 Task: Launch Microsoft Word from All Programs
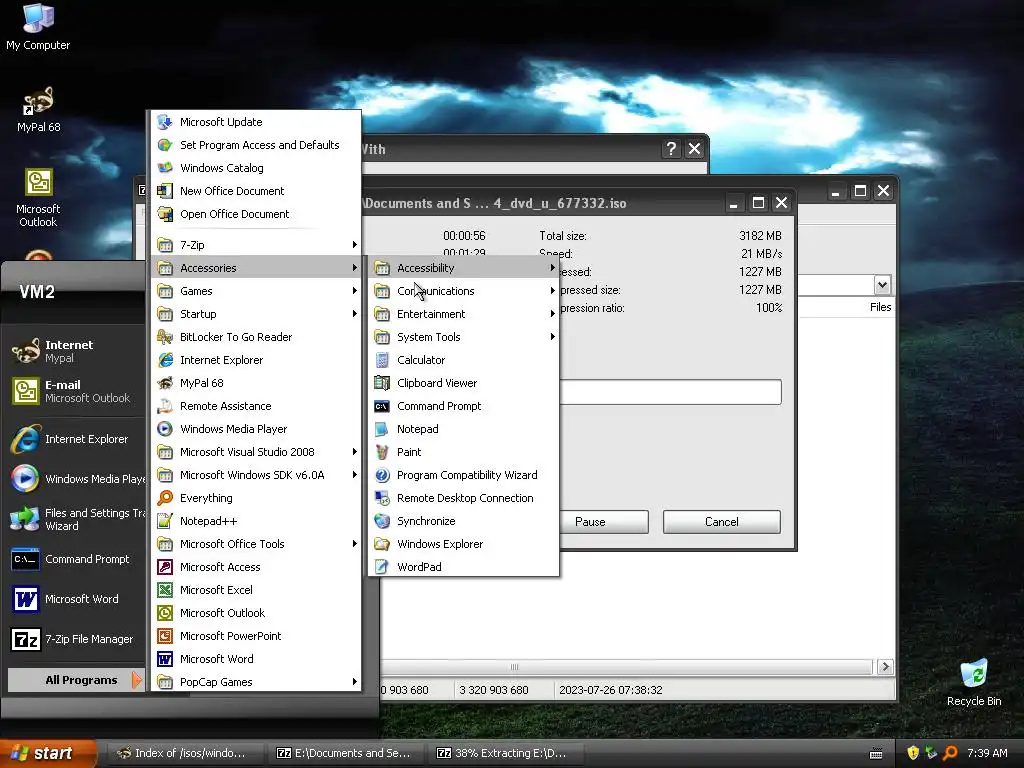pos(256,659)
